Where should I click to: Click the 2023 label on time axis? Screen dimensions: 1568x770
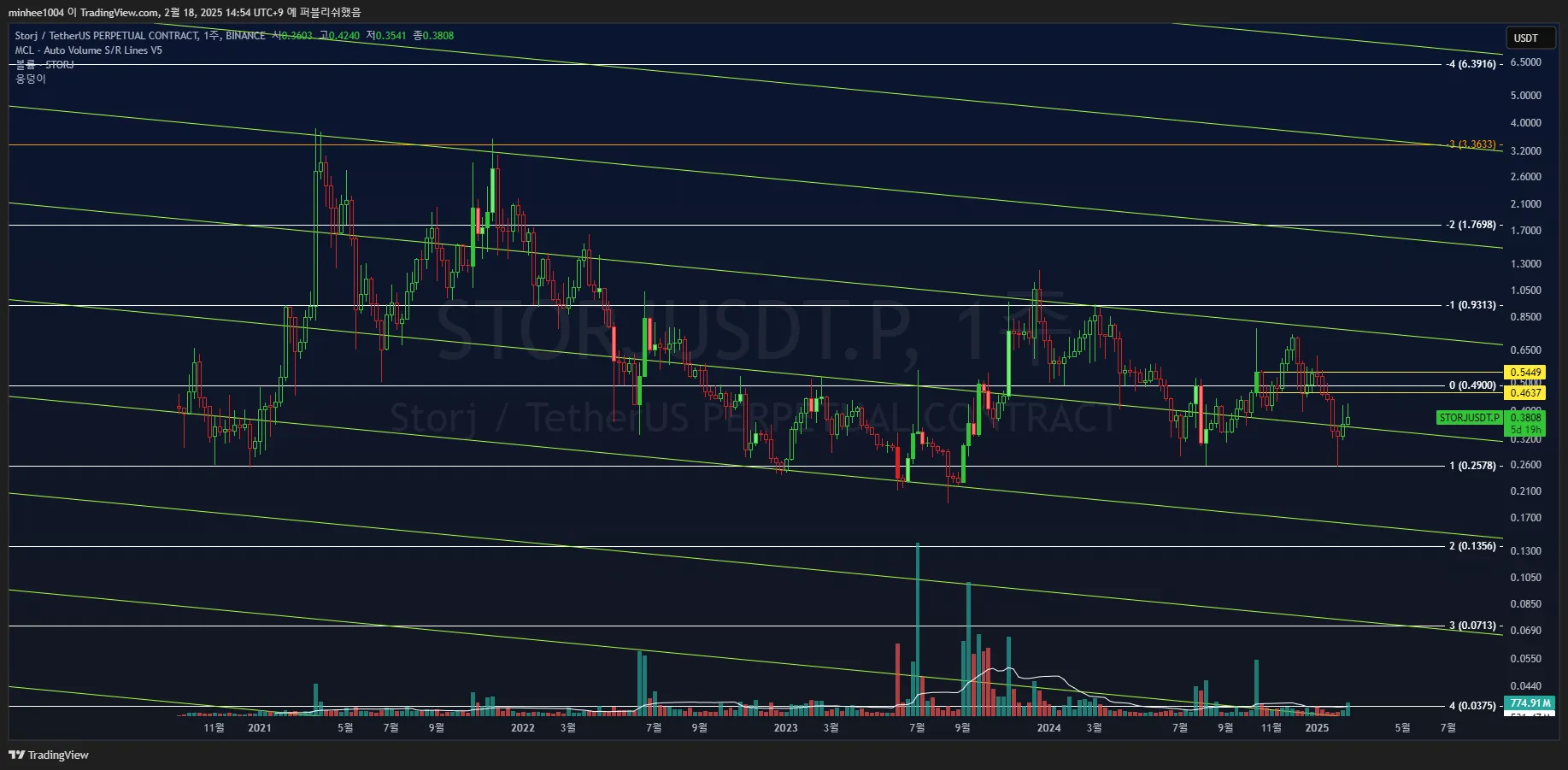pos(785,728)
